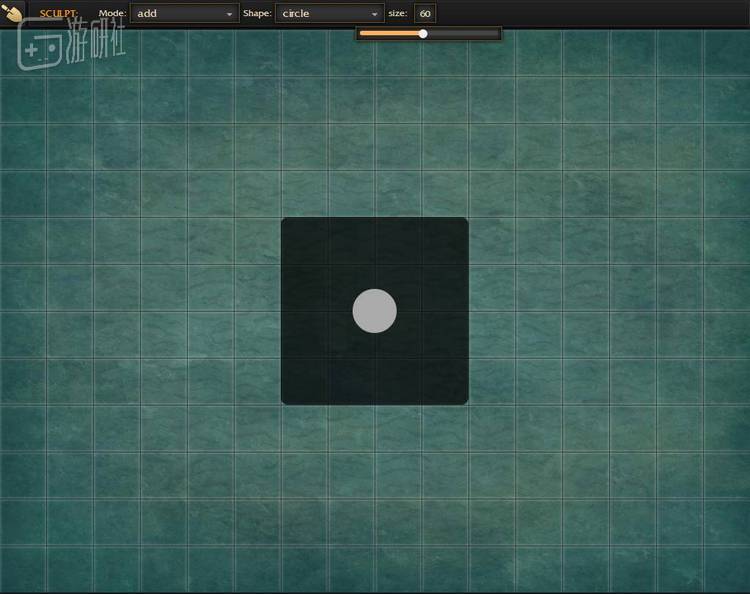Click the sculpt trowel tool icon
The height and width of the screenshot is (594, 750).
click(x=13, y=12)
